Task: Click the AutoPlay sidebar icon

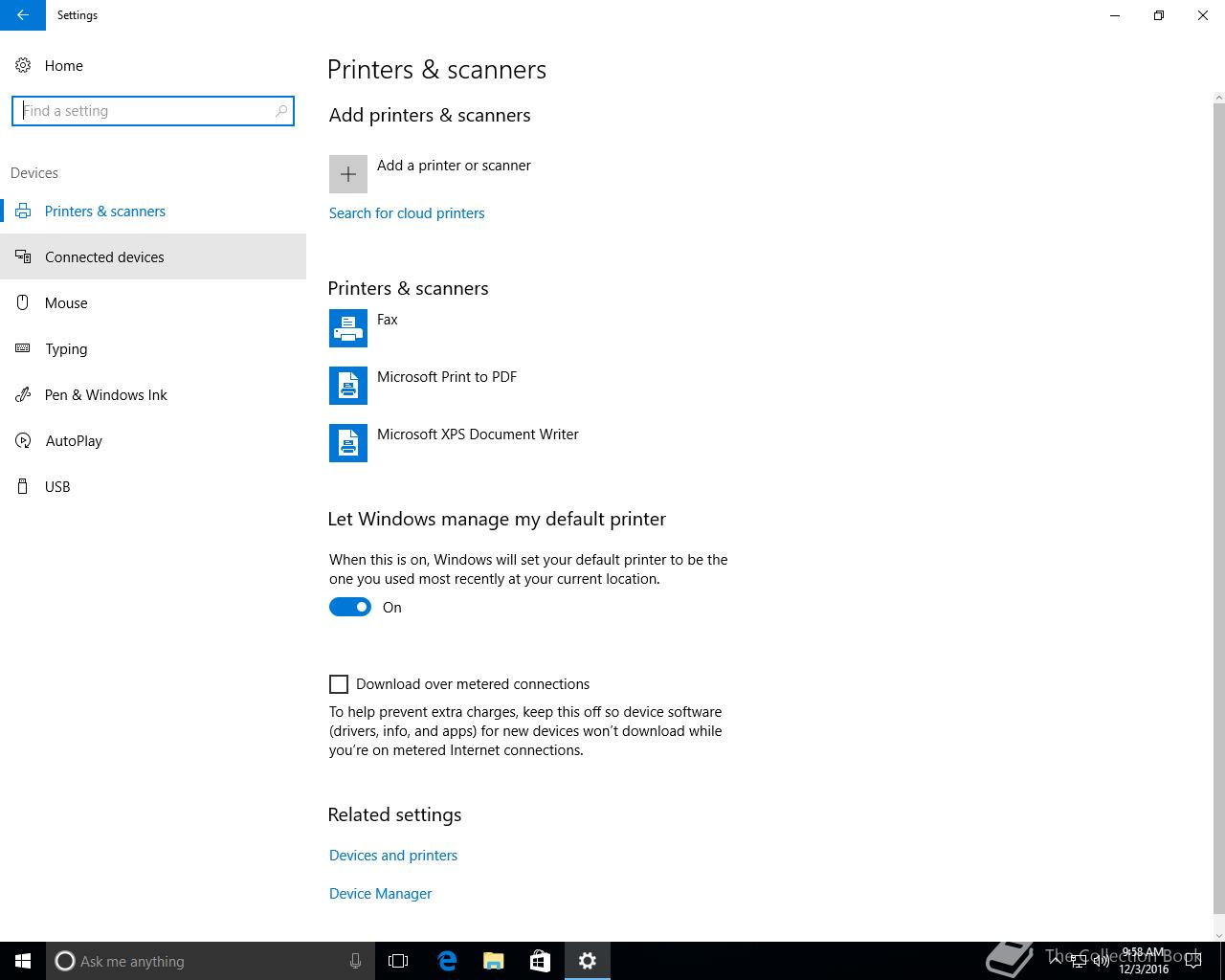Action: coord(23,441)
